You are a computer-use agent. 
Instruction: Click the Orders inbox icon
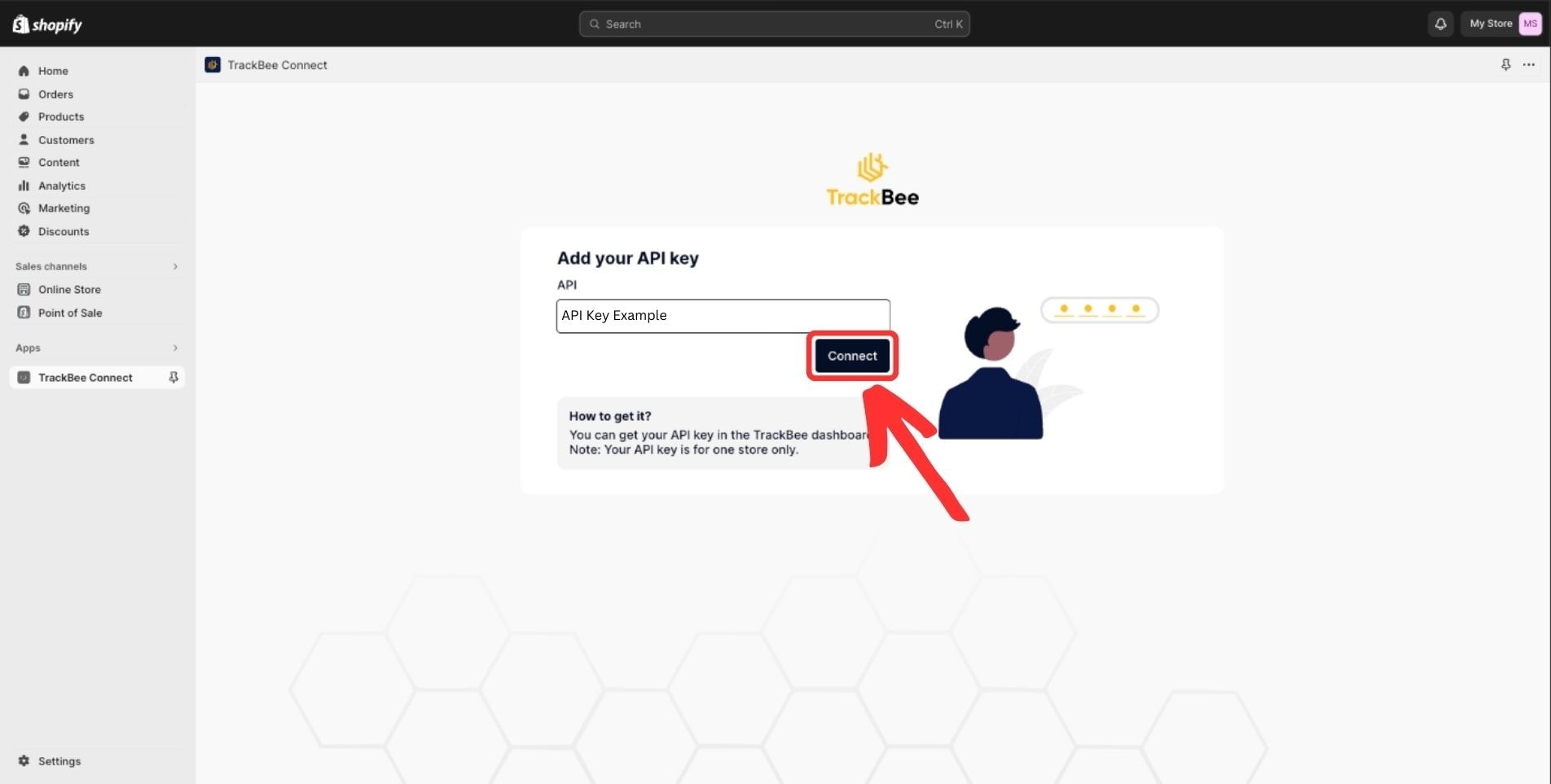(x=24, y=94)
